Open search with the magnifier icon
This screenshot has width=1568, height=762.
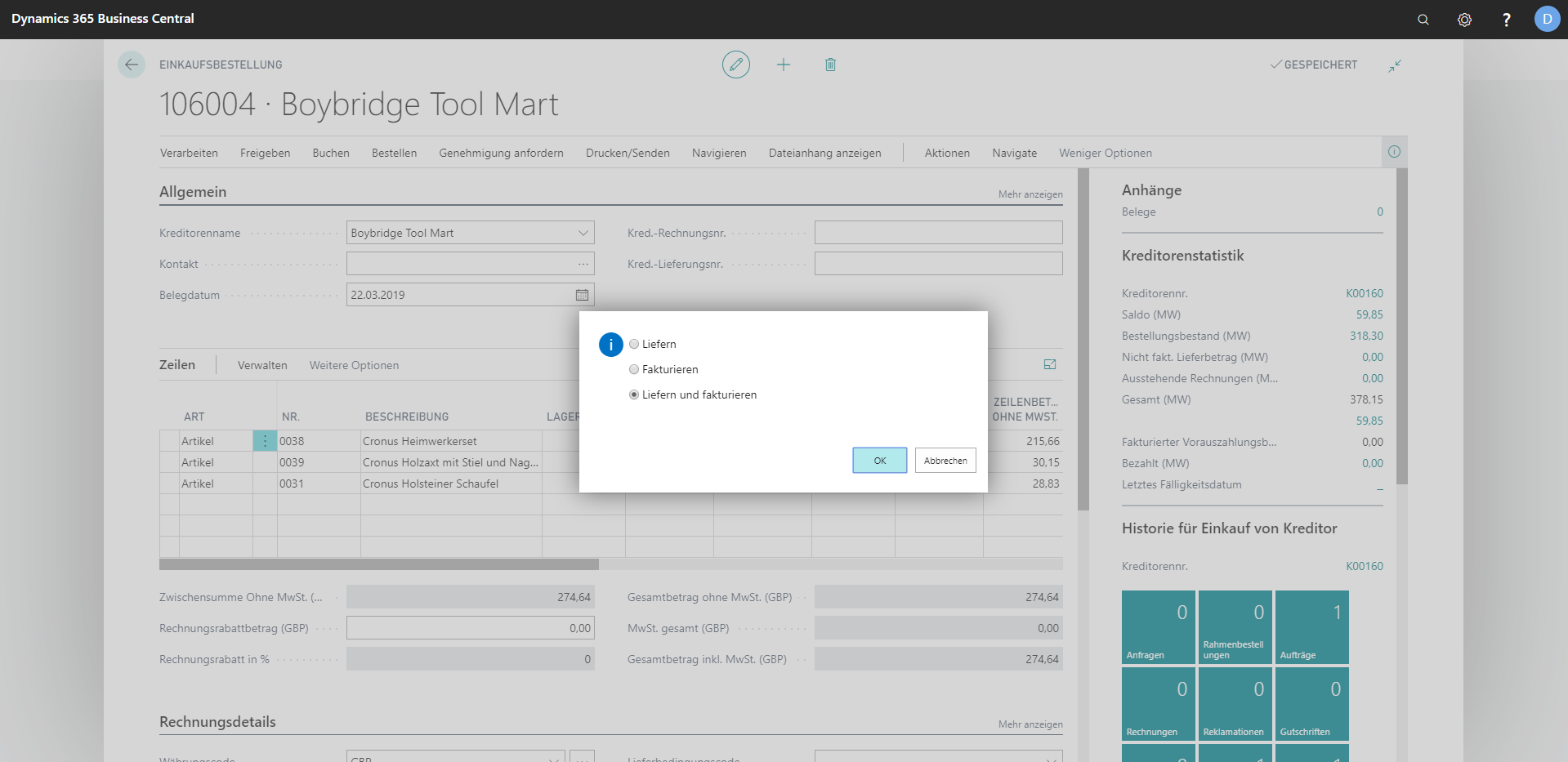click(x=1423, y=20)
